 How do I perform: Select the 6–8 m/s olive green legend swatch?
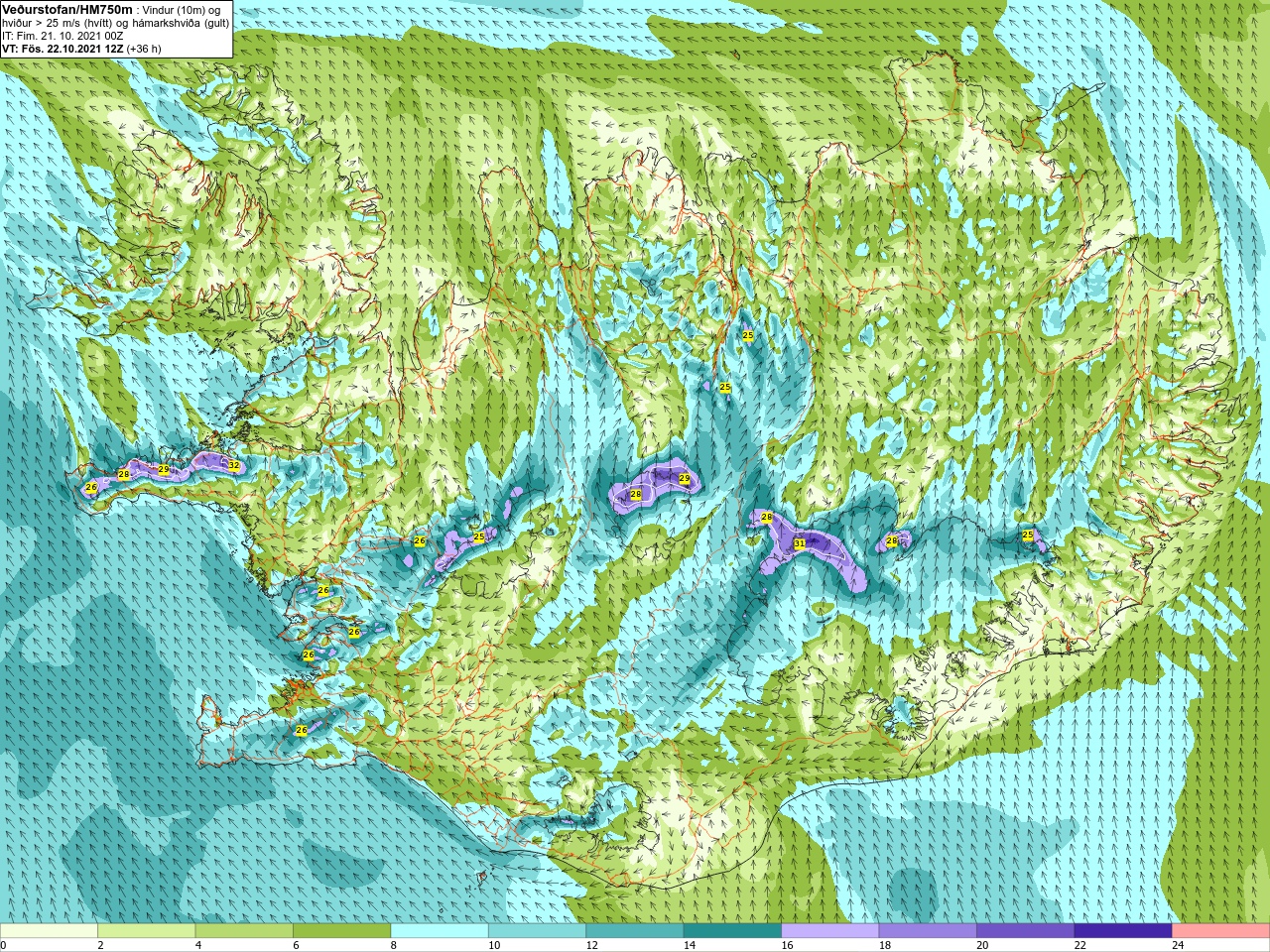click(341, 931)
